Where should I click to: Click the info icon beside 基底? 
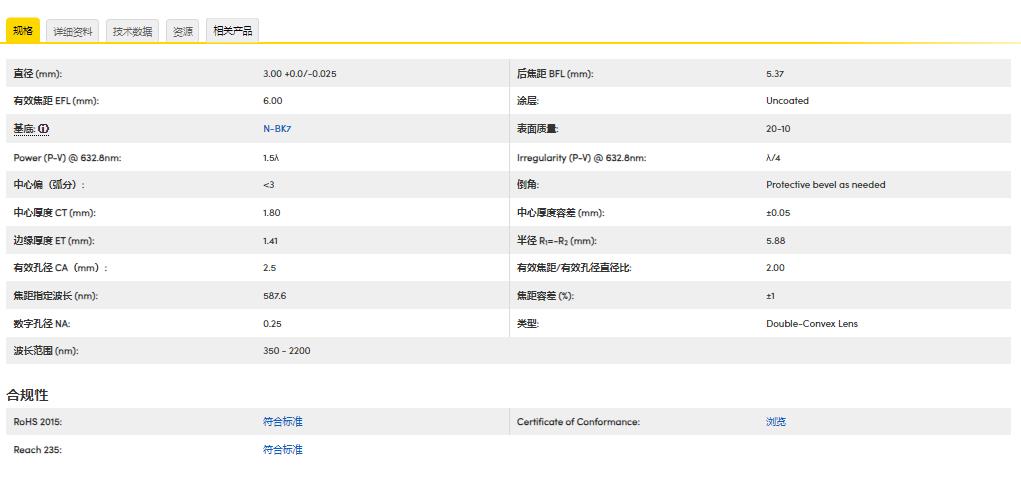[x=44, y=129]
